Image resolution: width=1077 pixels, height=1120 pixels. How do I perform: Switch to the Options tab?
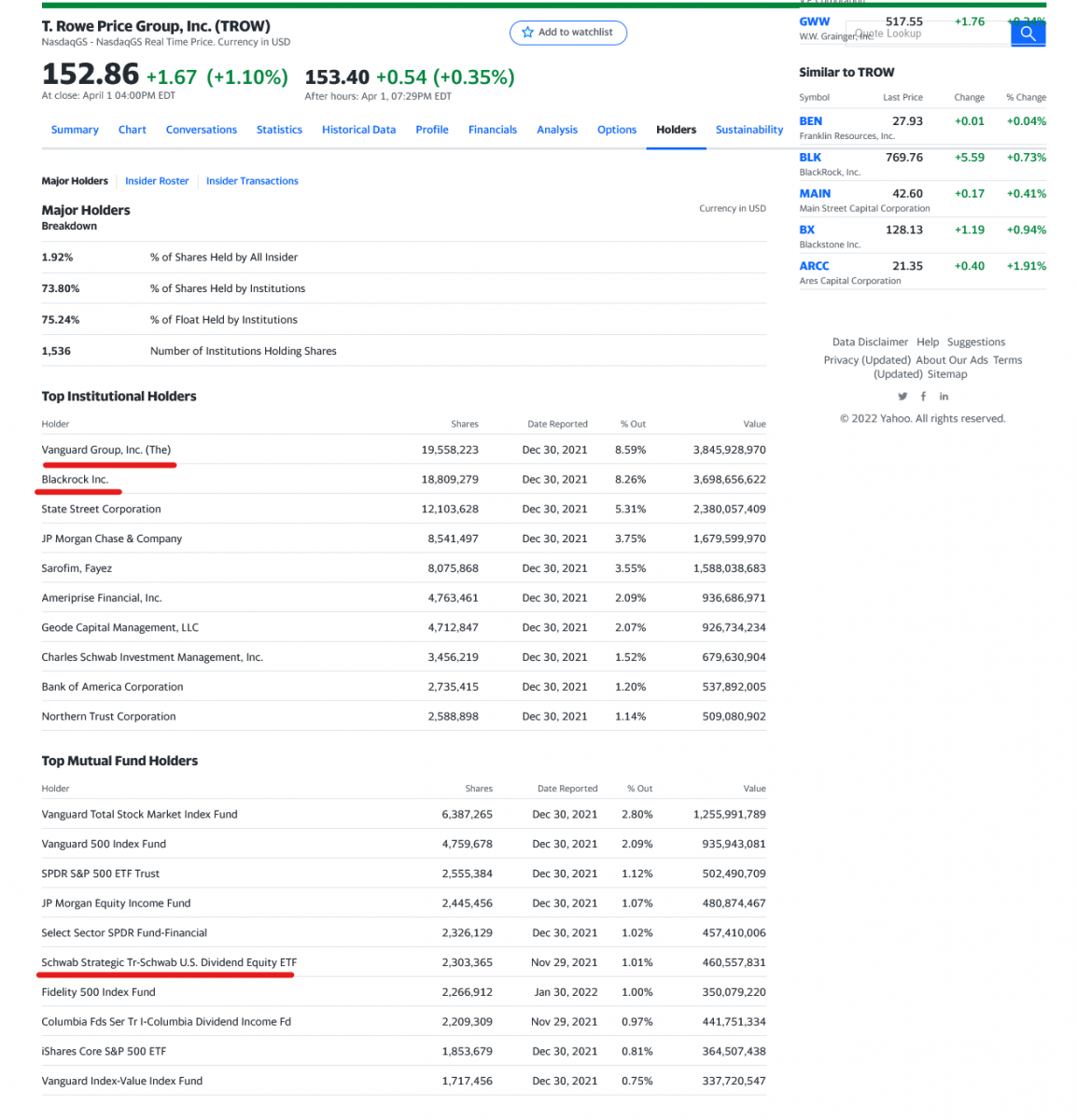click(x=616, y=130)
